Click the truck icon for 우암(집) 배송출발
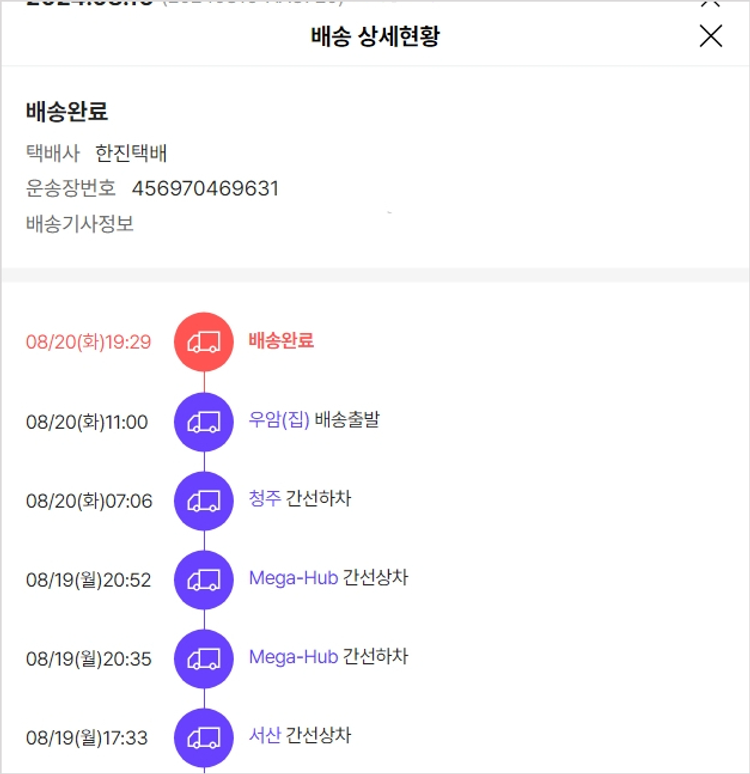 [204, 421]
